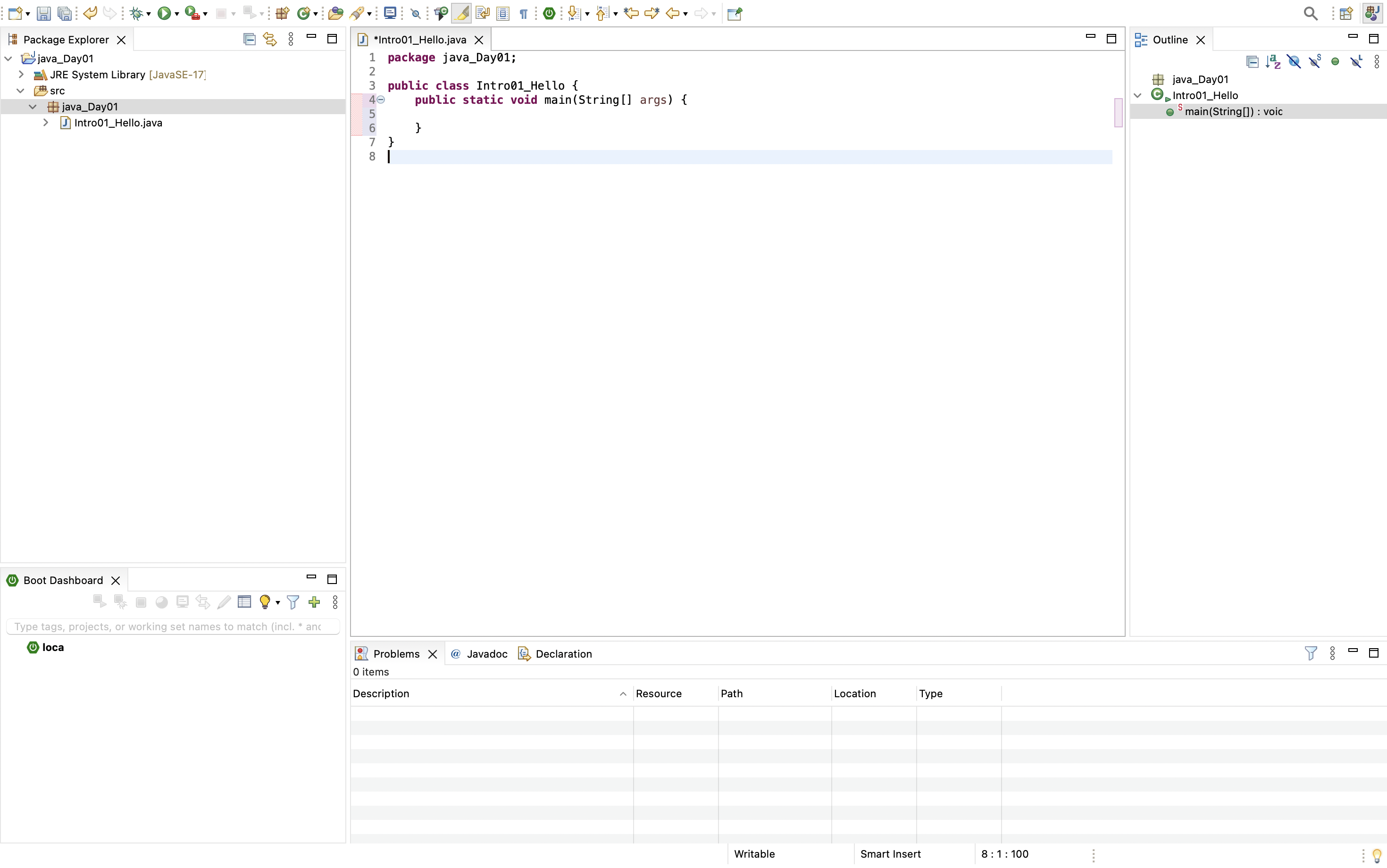Click the Next Annotation down-arrow icon

574,13
